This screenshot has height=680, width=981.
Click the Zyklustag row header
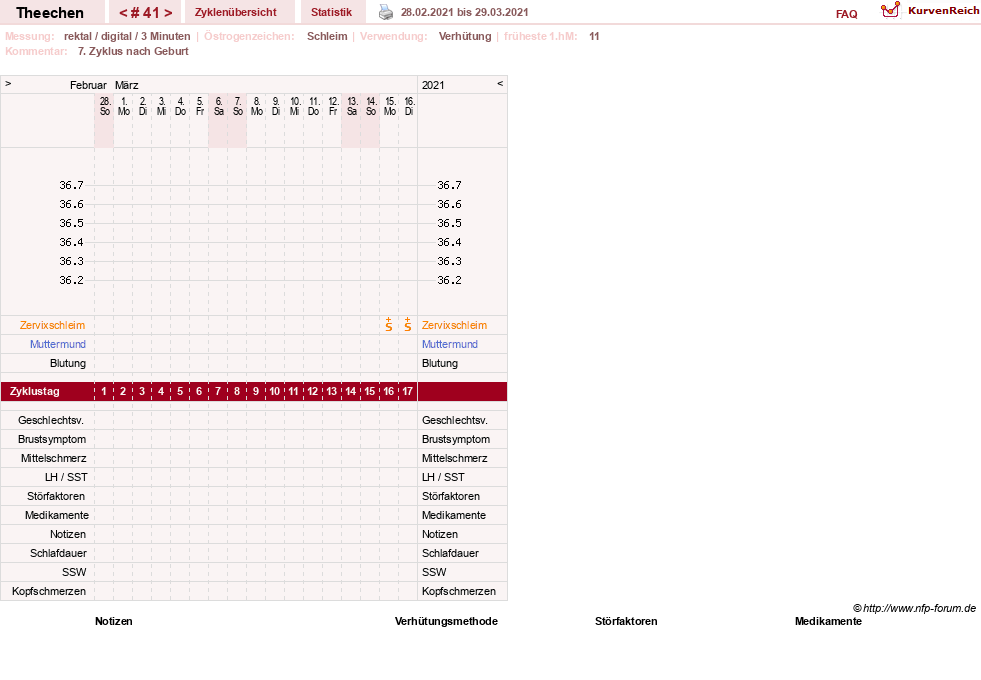point(35,391)
